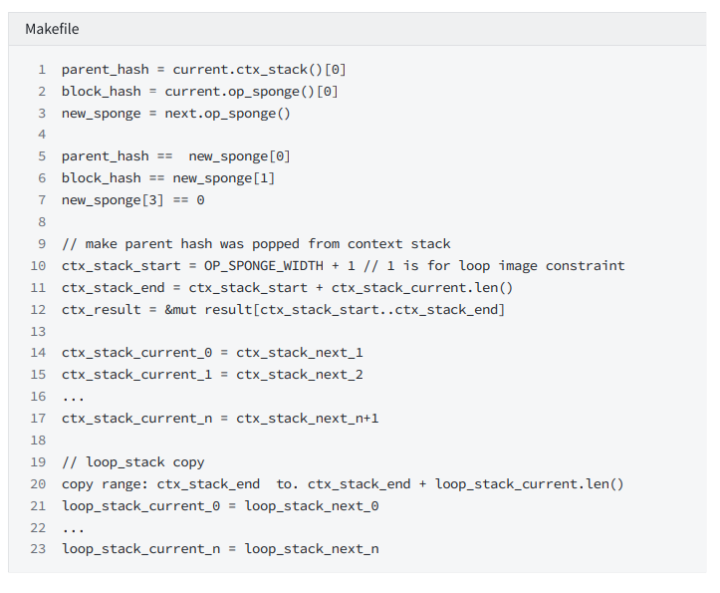Click the Makefile header label
Screen dimensions: 720x593
52,29
